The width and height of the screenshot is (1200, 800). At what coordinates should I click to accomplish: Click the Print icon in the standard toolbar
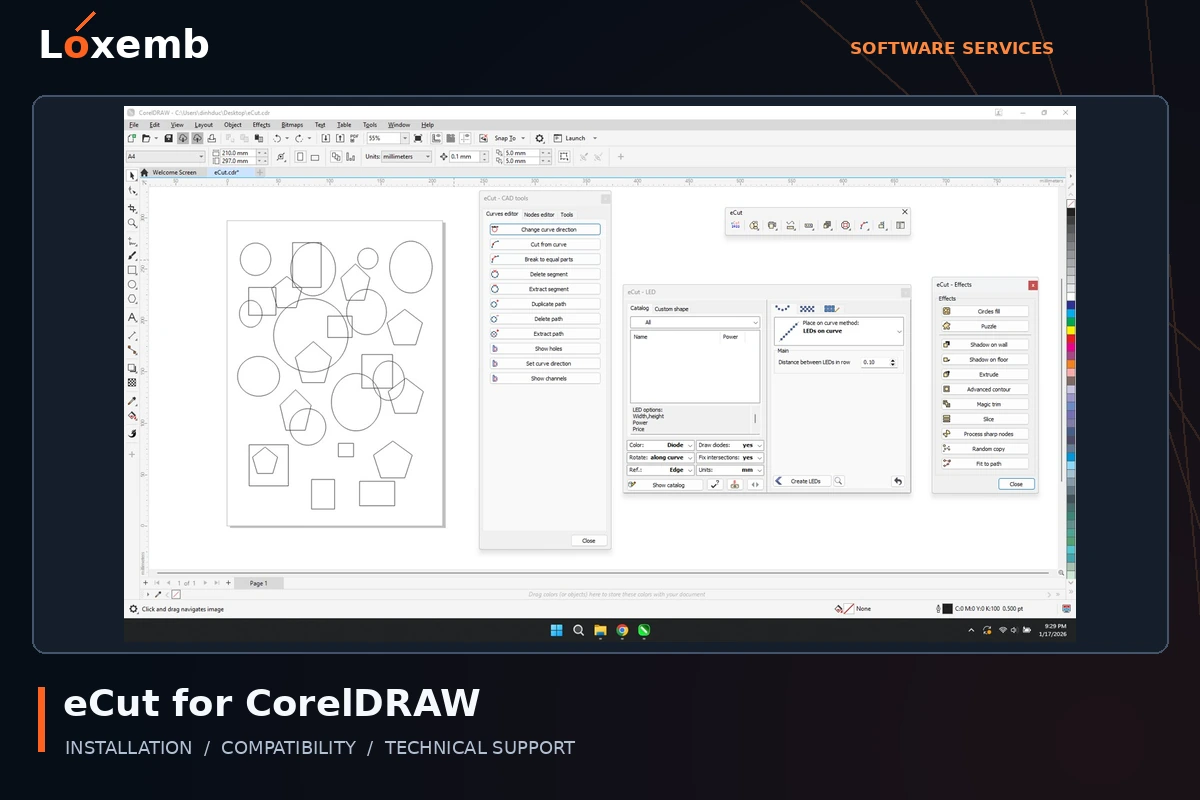coord(211,138)
